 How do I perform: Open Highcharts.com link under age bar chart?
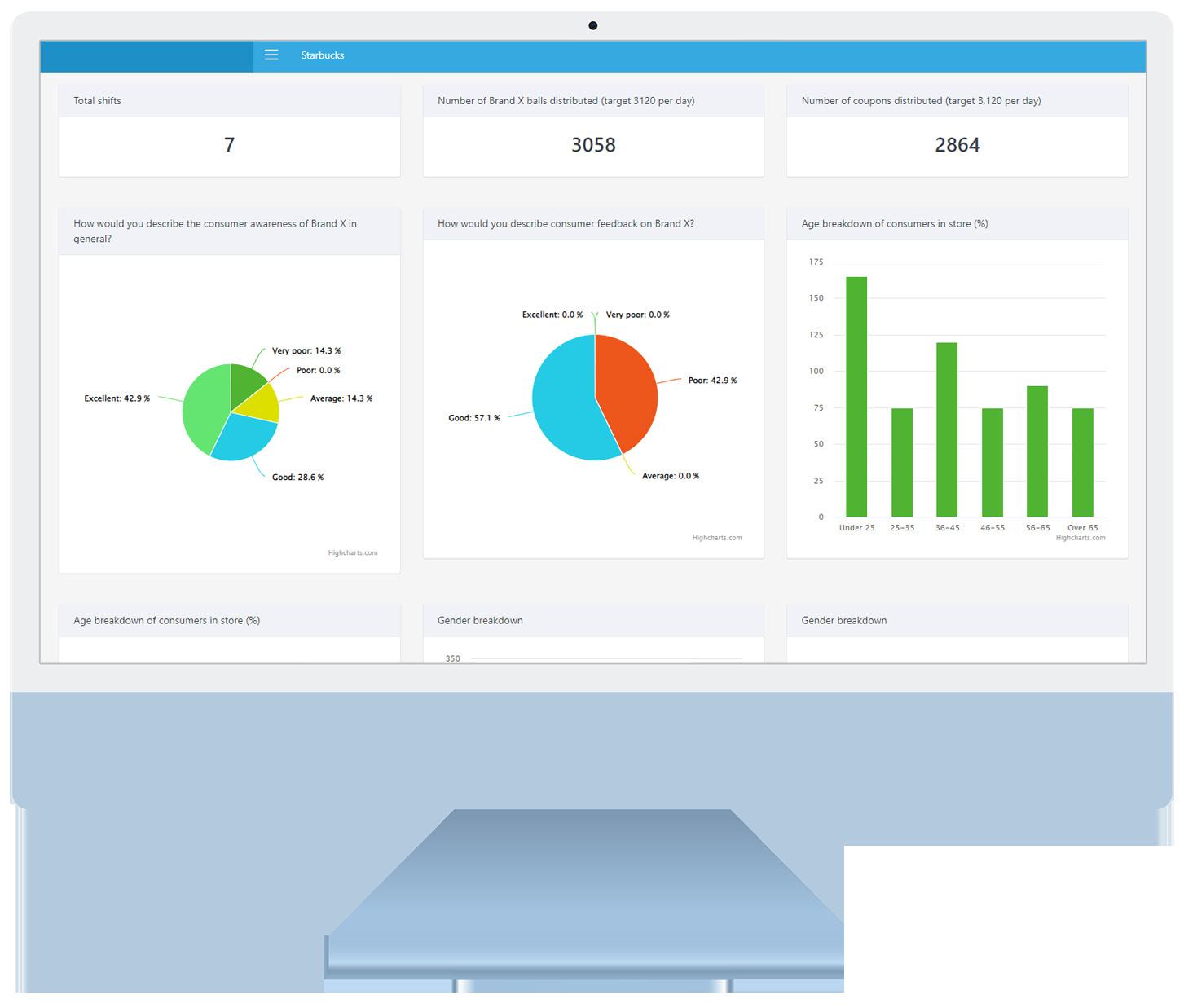(1081, 538)
